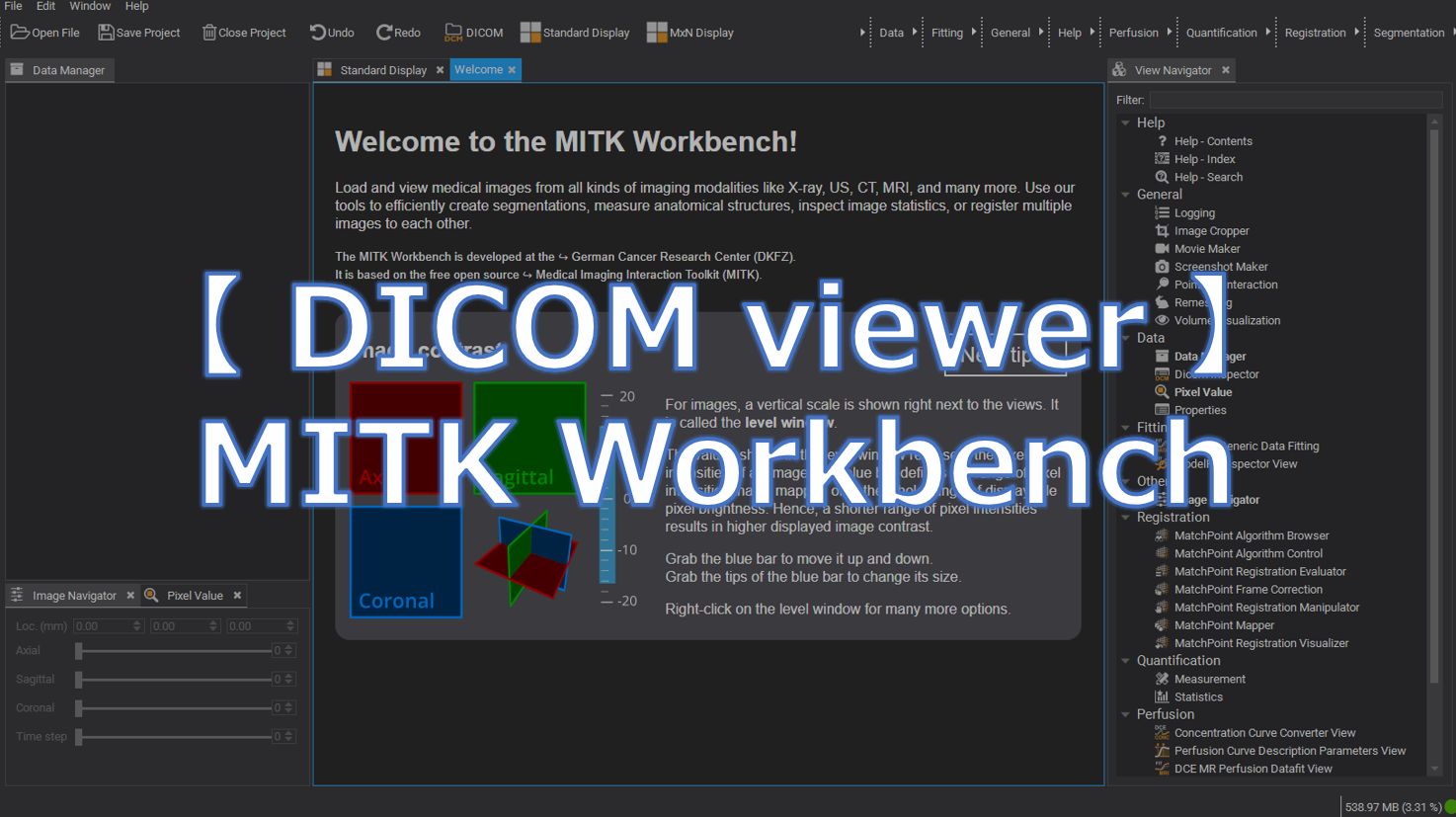This screenshot has height=817, width=1456.
Task: Open the Pixel Value view
Action: click(x=1203, y=391)
